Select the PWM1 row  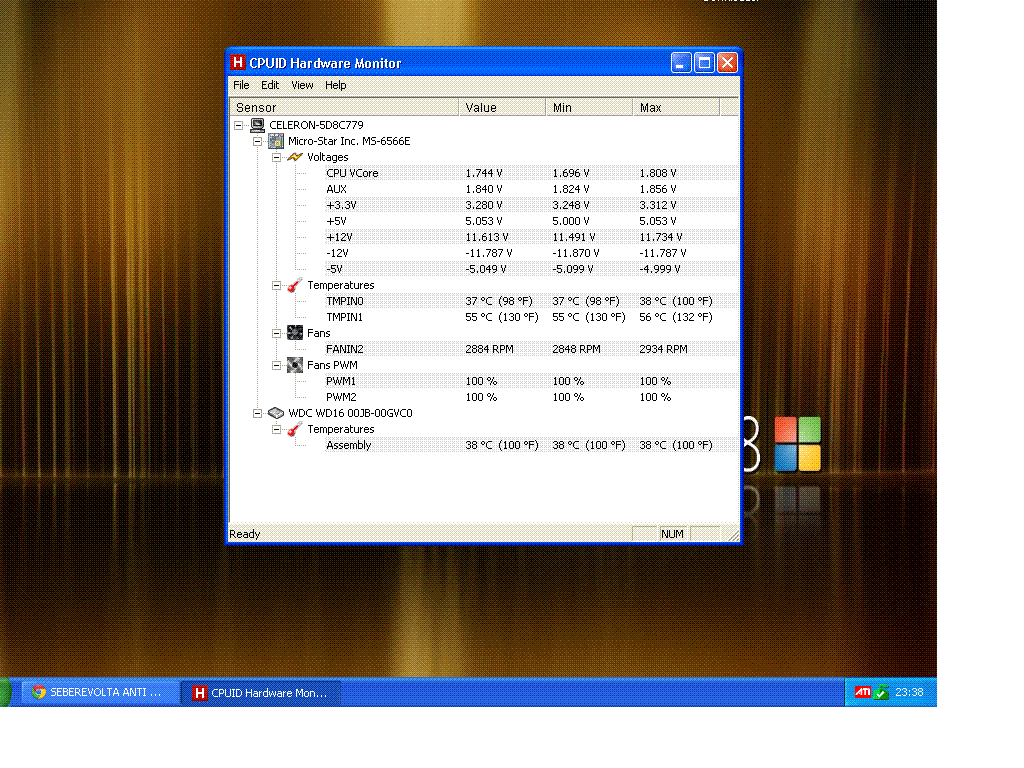532,381
